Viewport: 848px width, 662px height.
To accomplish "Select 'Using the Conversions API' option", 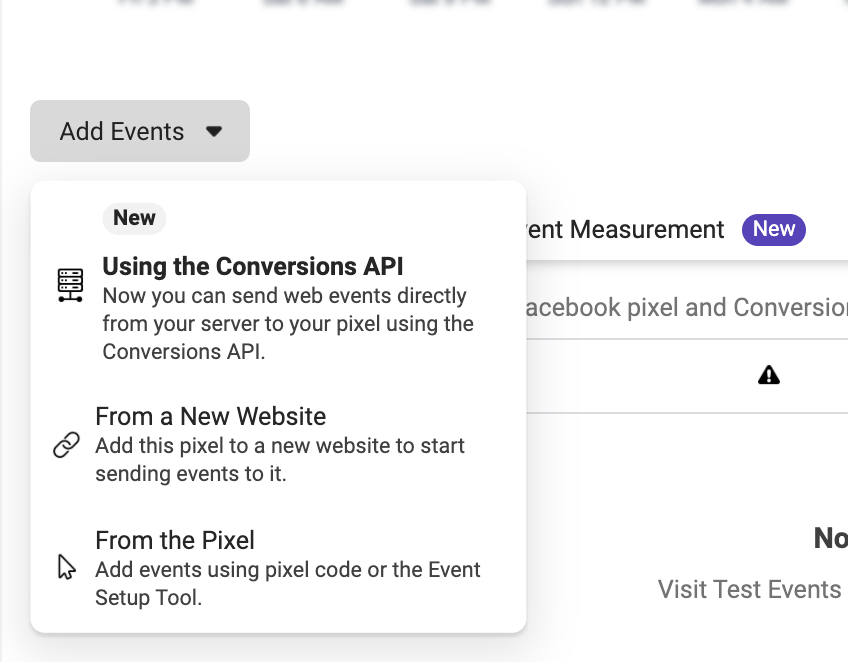I will tap(279, 307).
